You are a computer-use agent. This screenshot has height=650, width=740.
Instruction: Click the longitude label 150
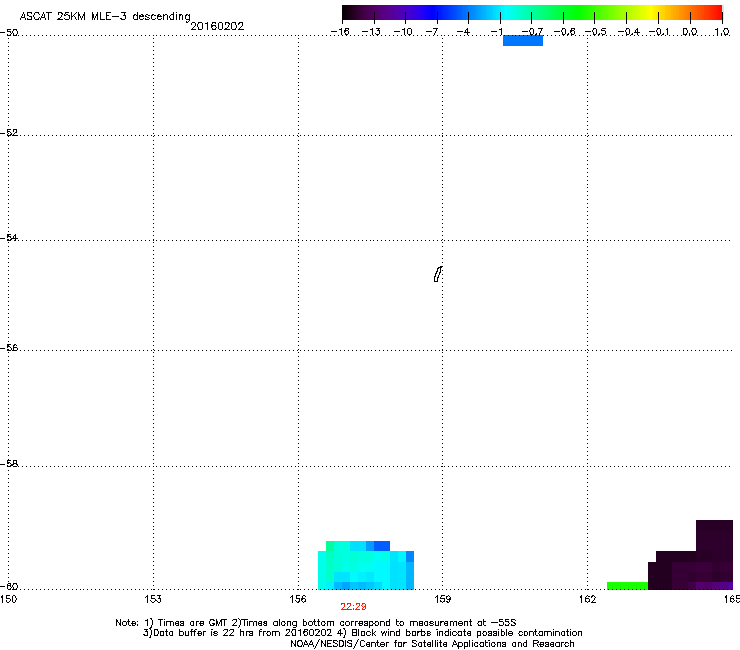click(8, 599)
